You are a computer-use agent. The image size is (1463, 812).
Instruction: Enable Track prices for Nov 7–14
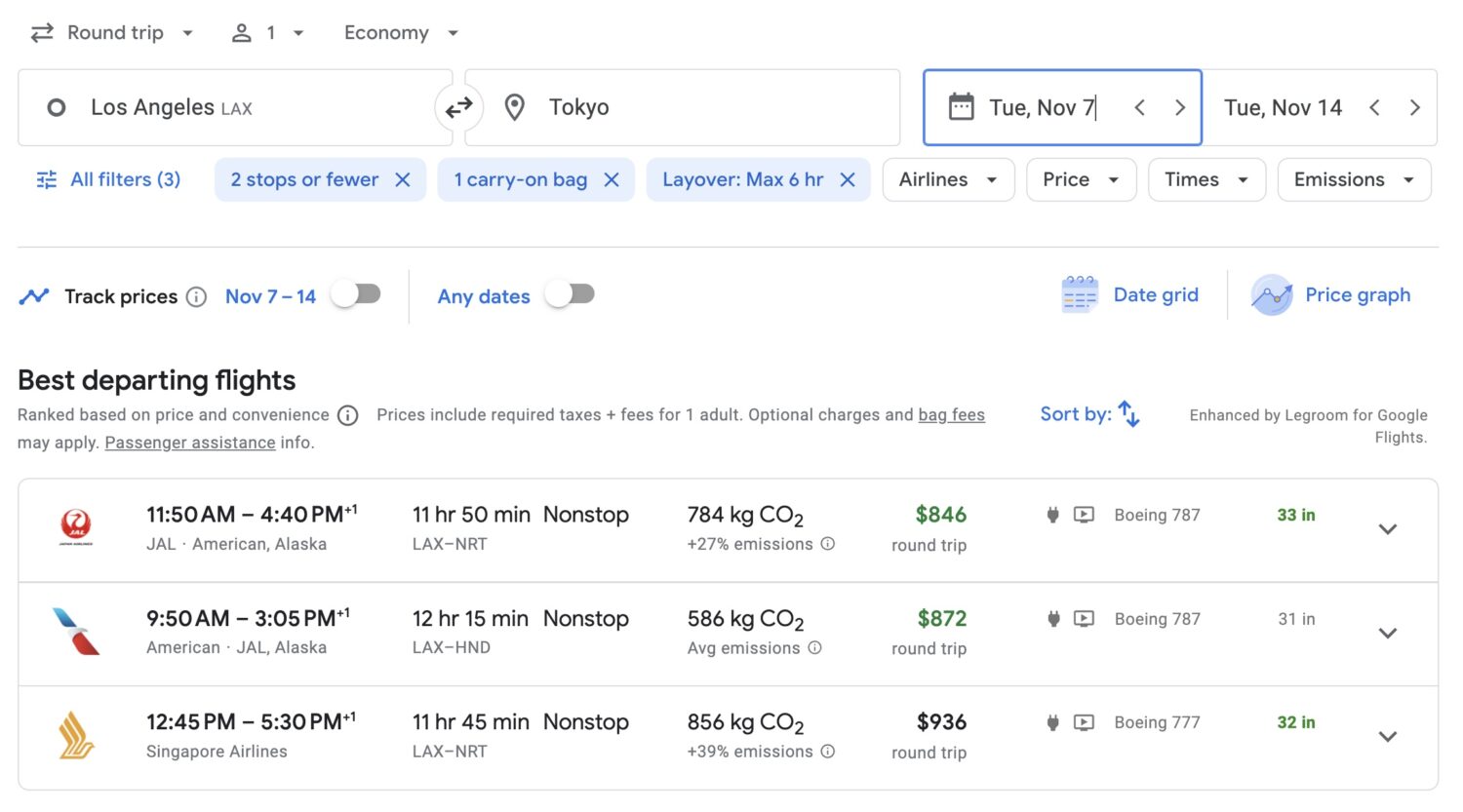tap(356, 294)
